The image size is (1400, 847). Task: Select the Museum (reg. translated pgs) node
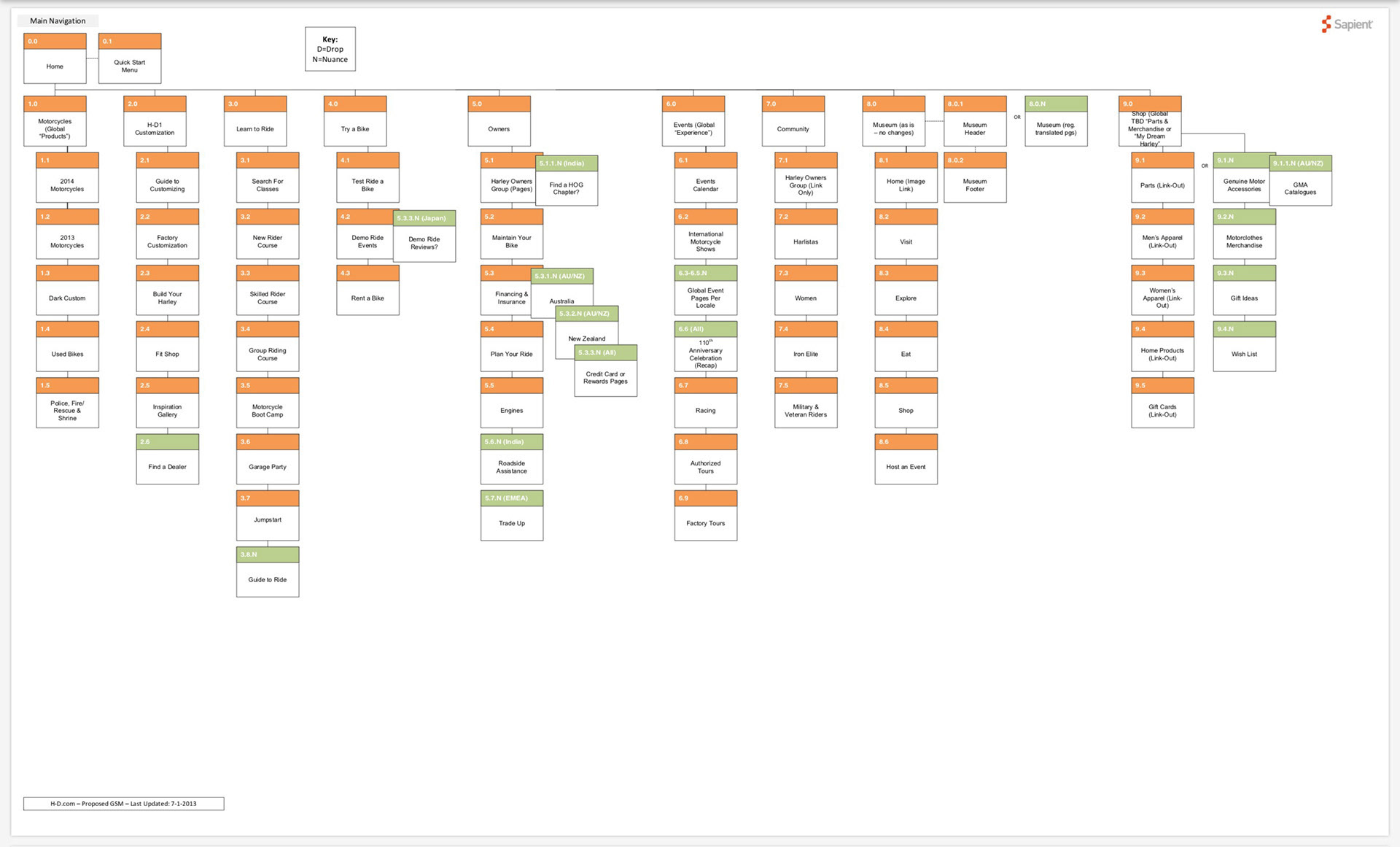tap(1056, 121)
